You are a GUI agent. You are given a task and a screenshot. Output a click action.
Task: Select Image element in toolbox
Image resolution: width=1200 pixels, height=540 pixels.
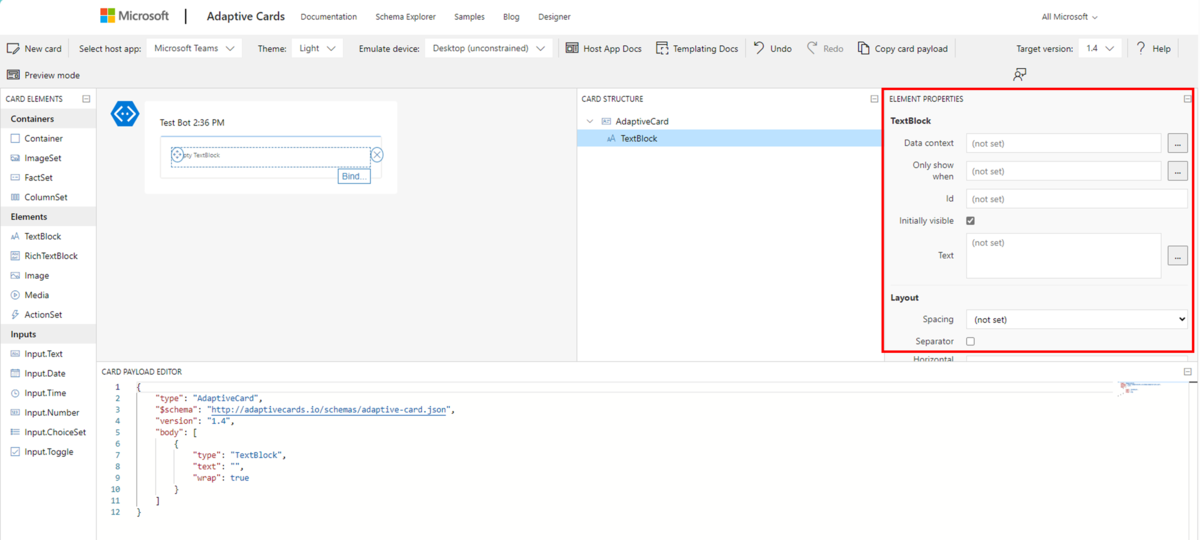point(48,276)
